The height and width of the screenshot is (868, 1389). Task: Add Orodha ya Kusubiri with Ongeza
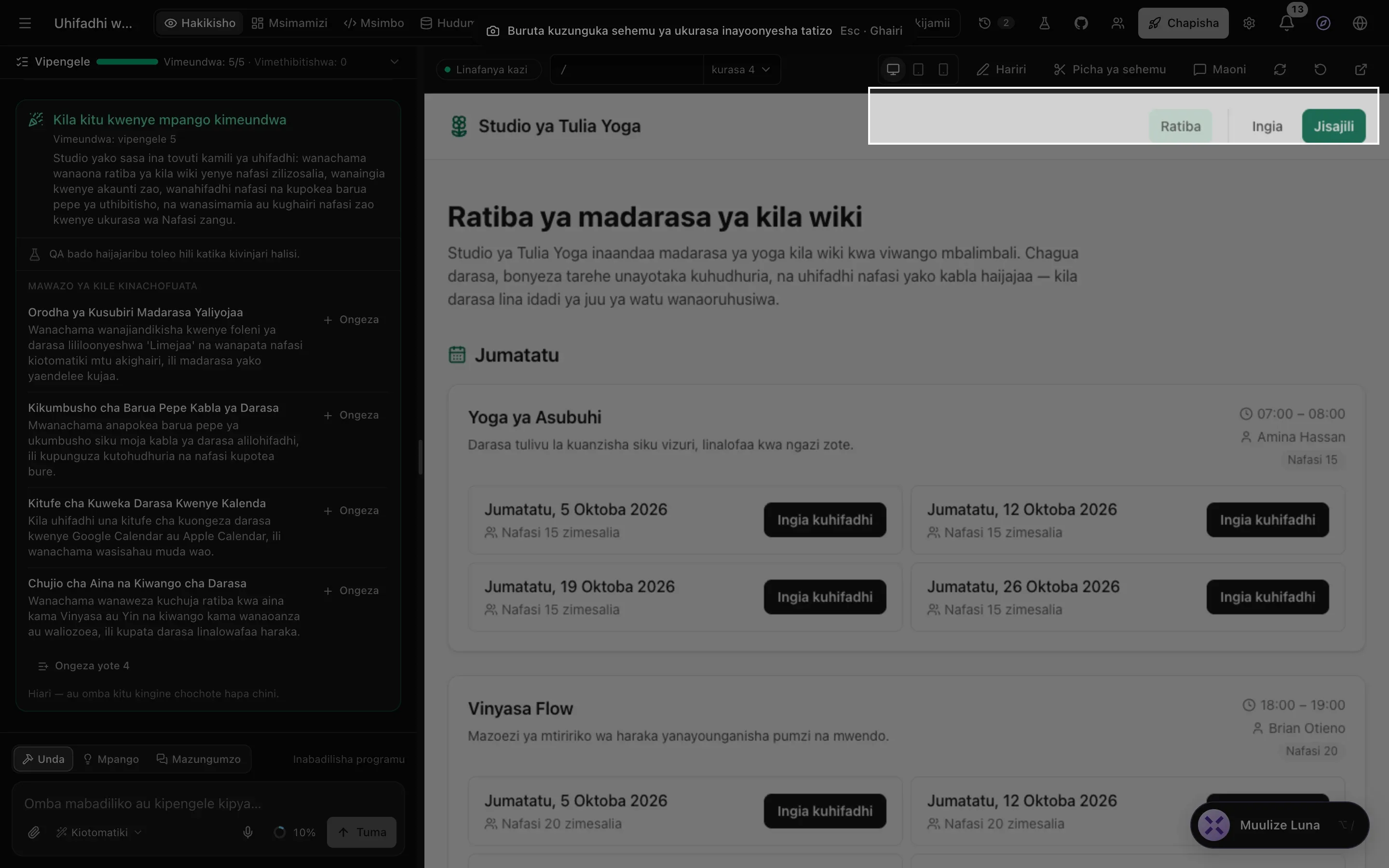(351, 320)
